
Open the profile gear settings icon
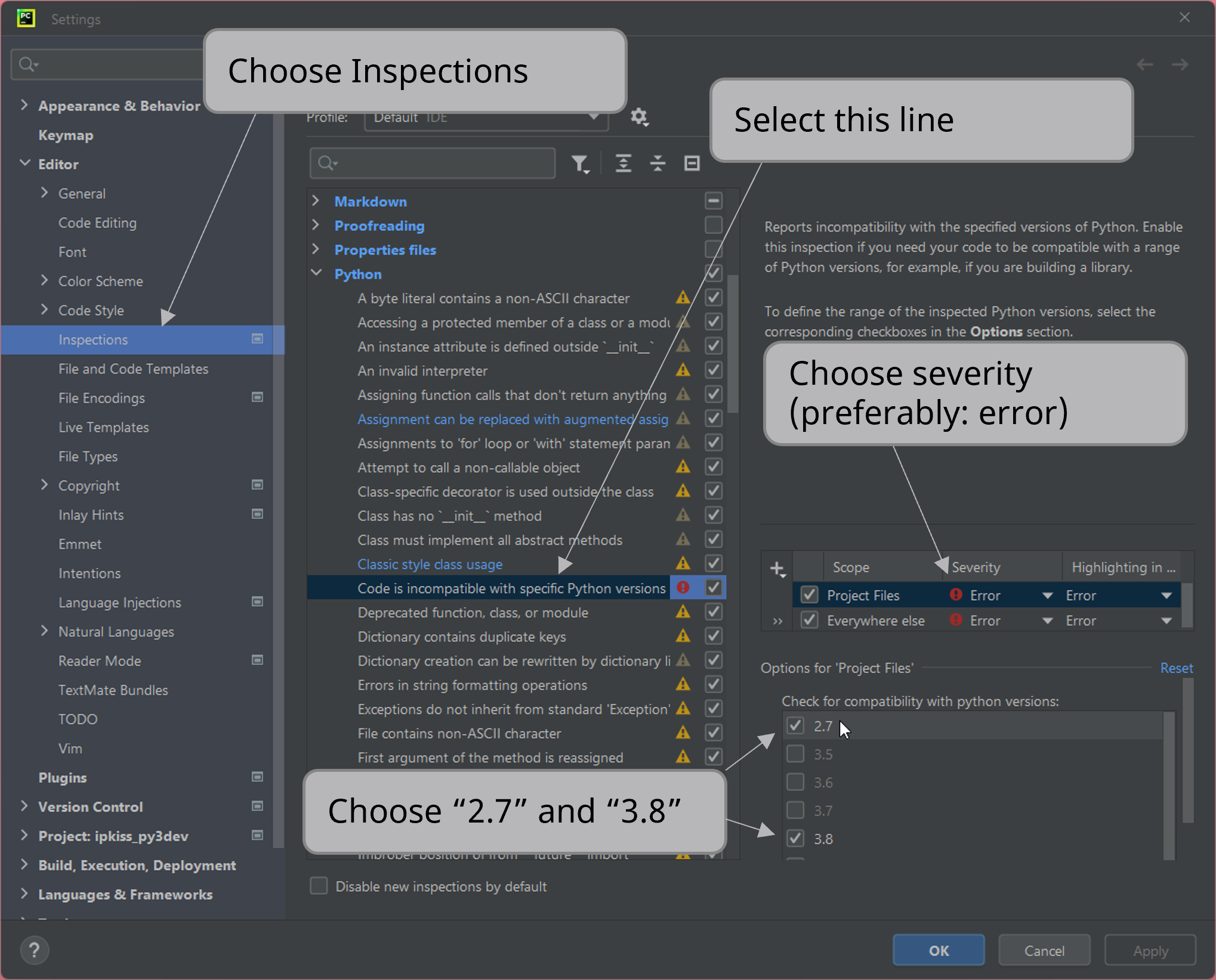pyautogui.click(x=639, y=117)
